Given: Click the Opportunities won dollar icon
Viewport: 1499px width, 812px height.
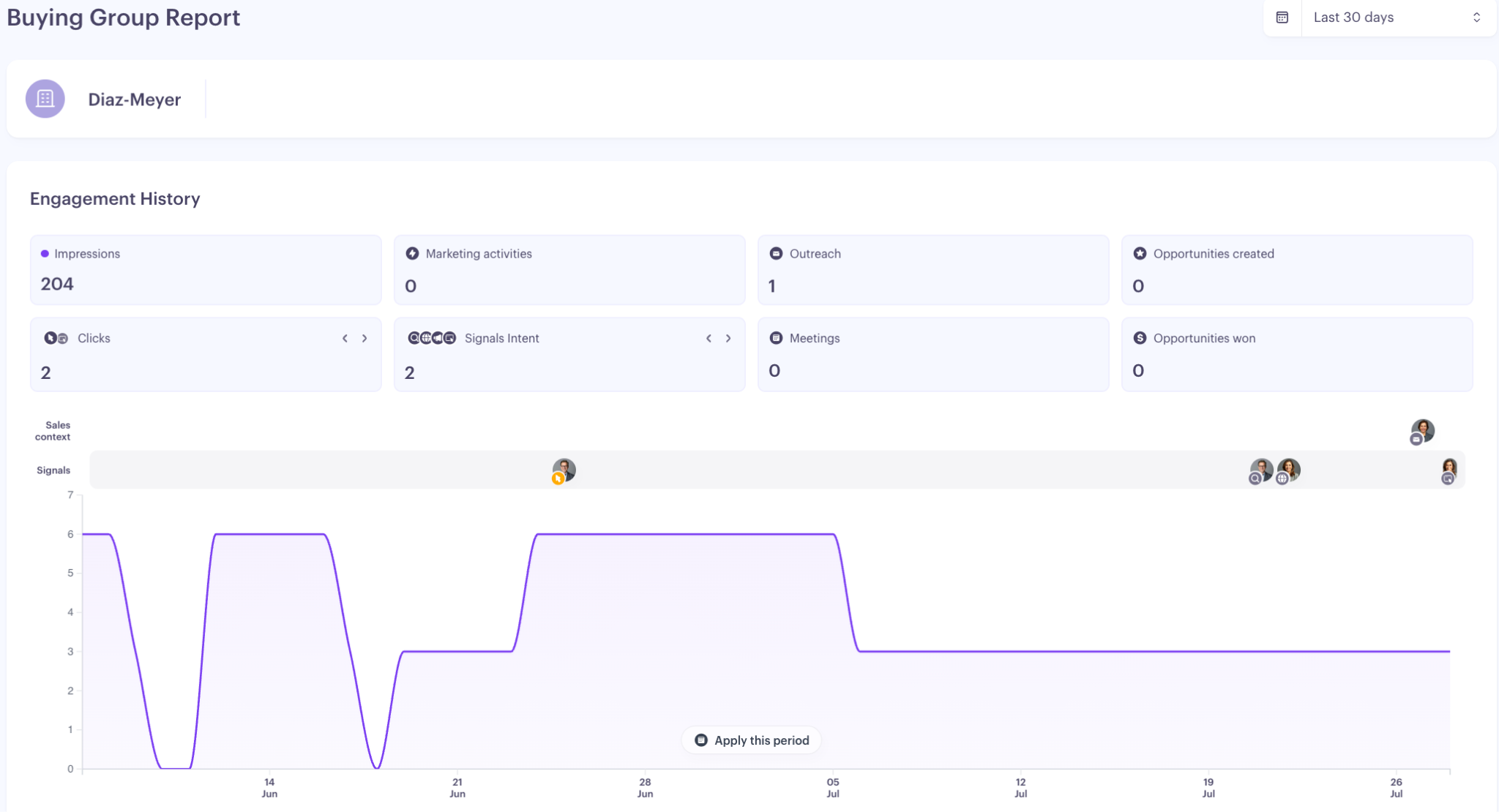Looking at the screenshot, I should [1140, 338].
